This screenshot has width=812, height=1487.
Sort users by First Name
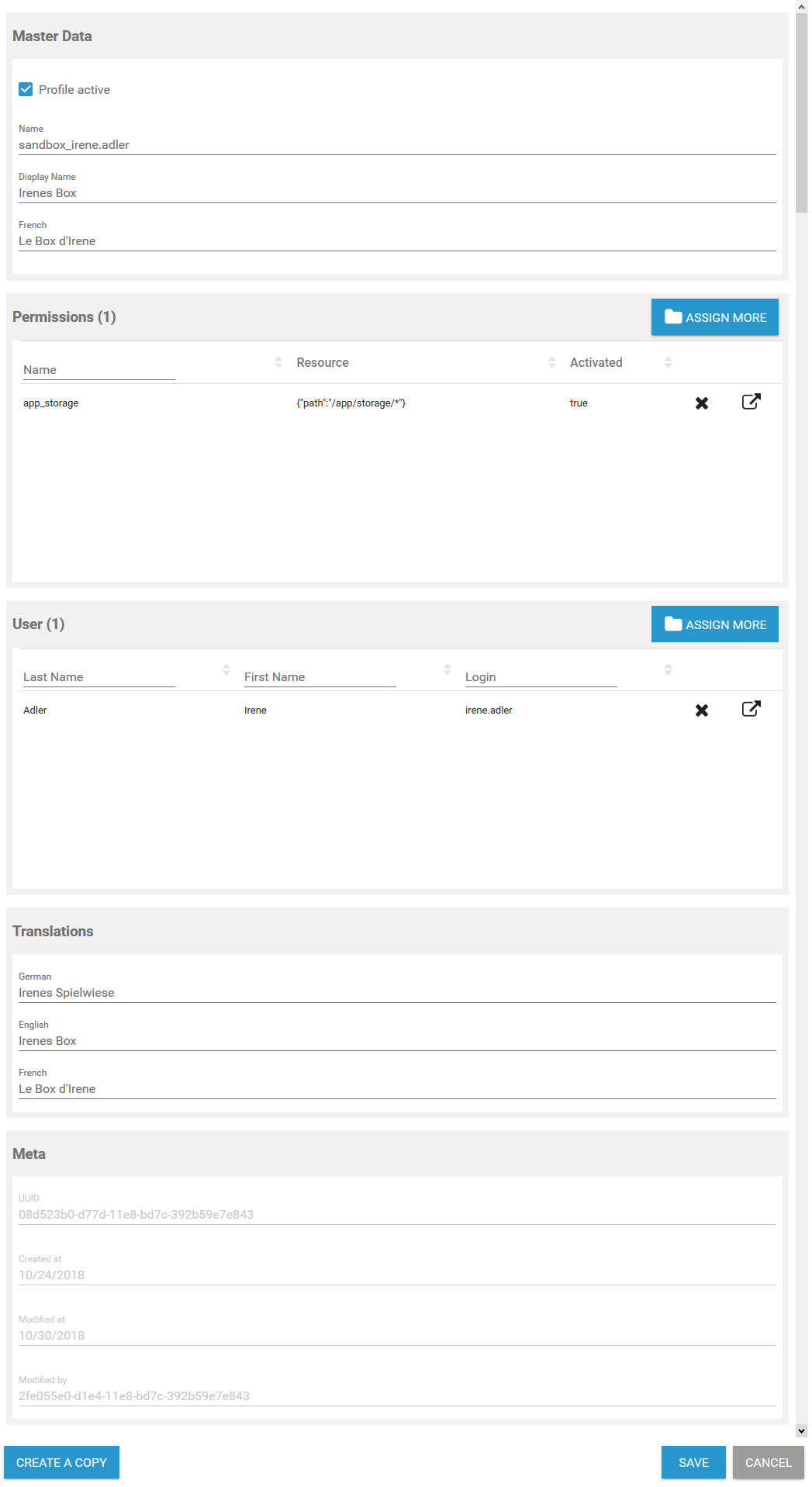coord(447,669)
